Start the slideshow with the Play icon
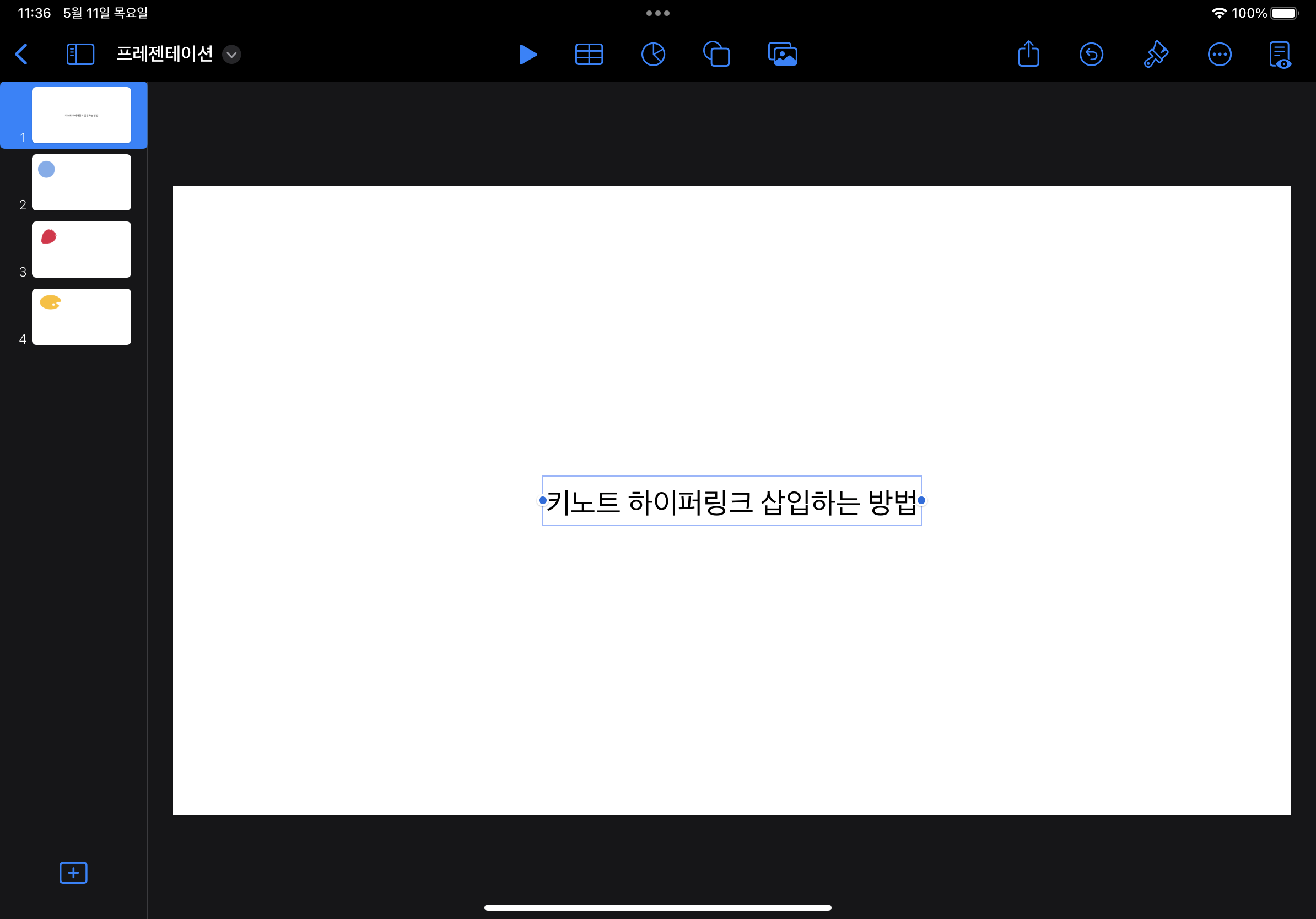The image size is (1316, 919). pyautogui.click(x=528, y=55)
